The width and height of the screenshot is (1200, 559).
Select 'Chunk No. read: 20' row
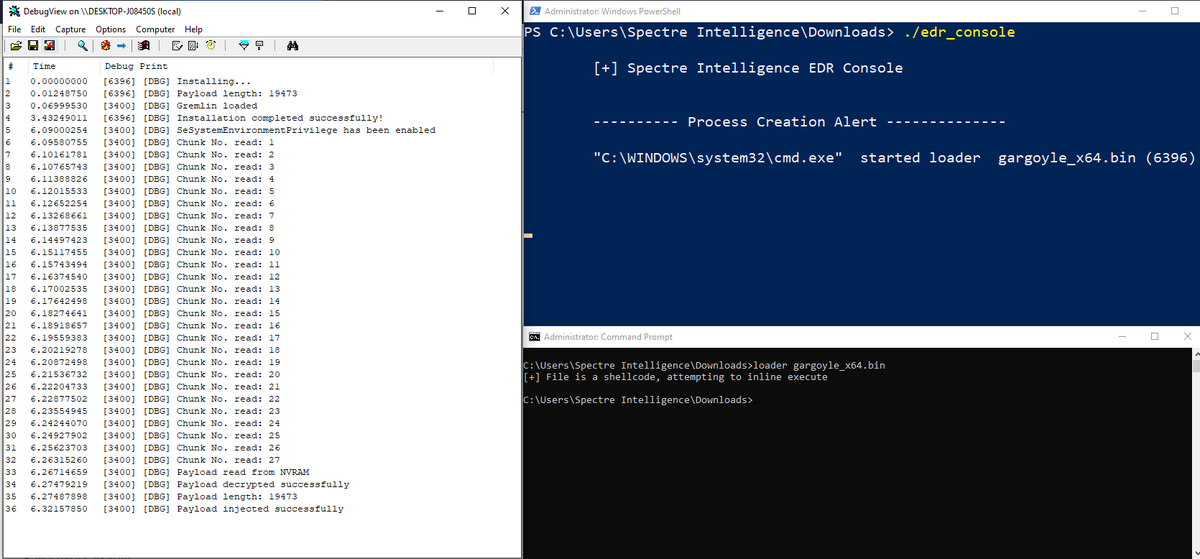(x=260, y=374)
